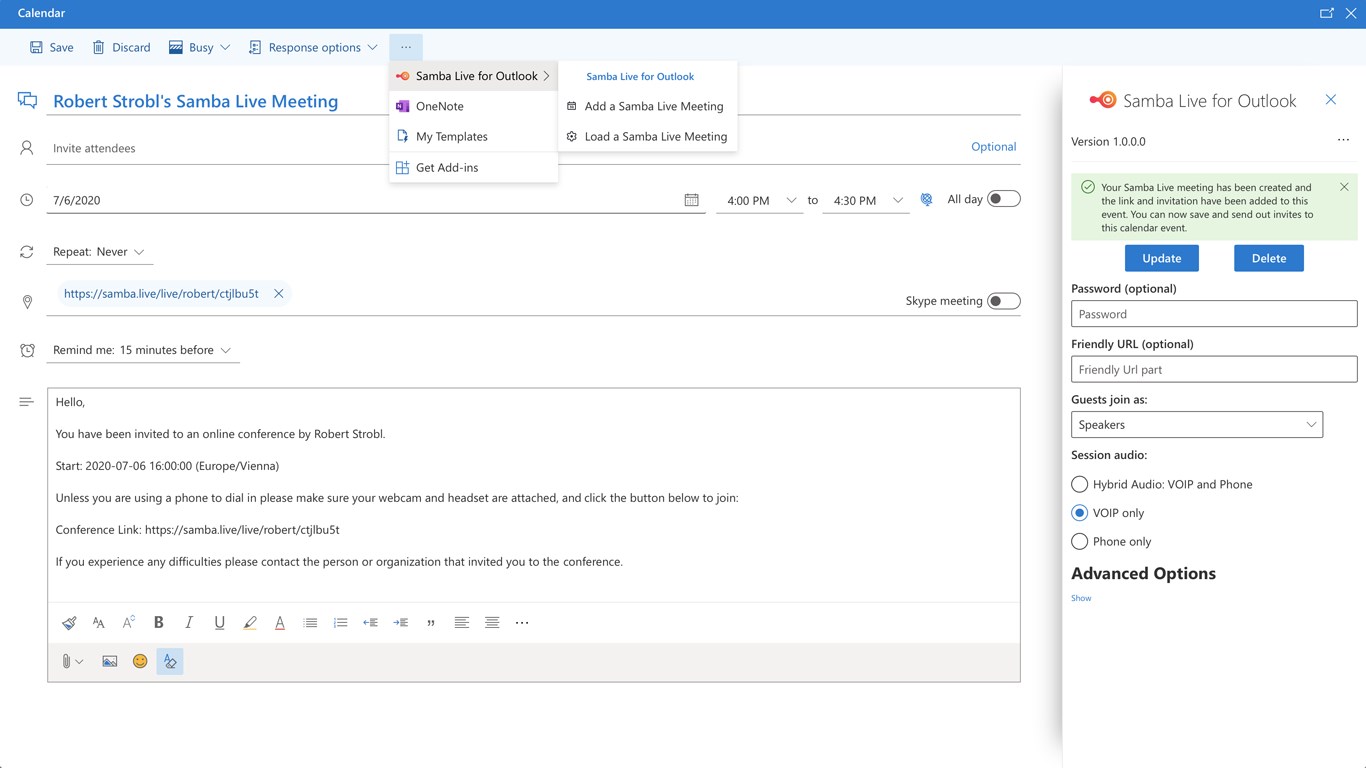This screenshot has width=1366, height=768.
Task: Toggle the Skype meeting switch
Action: tap(1004, 301)
